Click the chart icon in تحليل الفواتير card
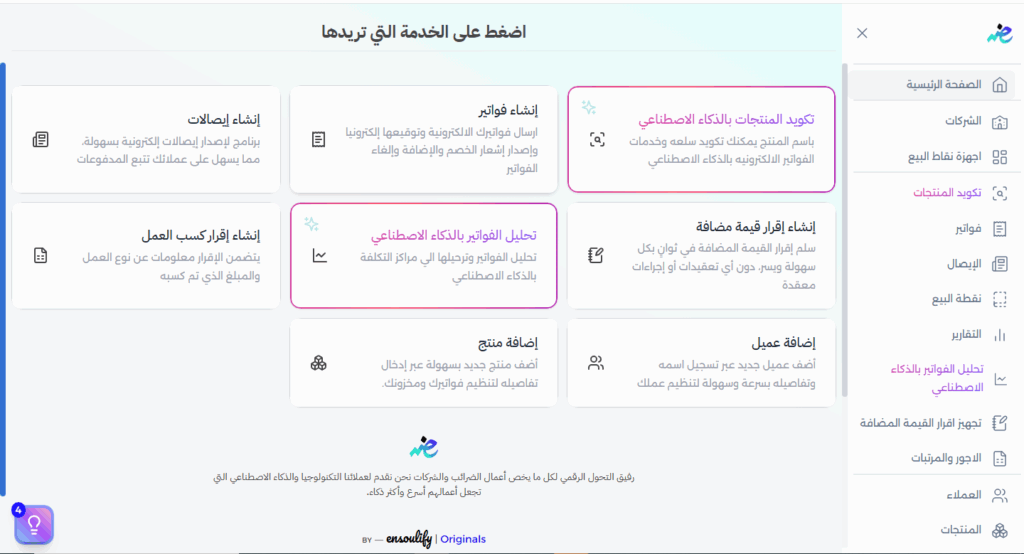 point(319,256)
